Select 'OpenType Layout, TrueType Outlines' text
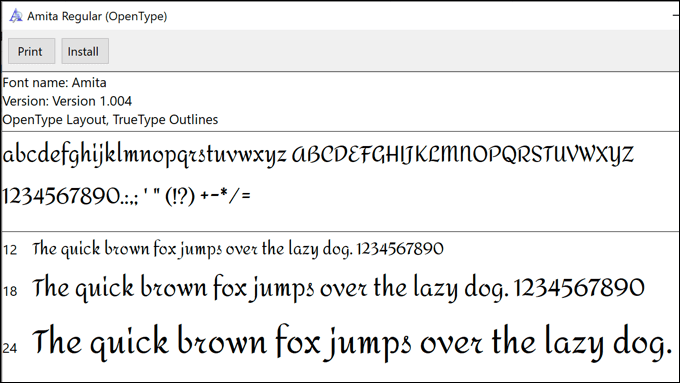 [110, 120]
